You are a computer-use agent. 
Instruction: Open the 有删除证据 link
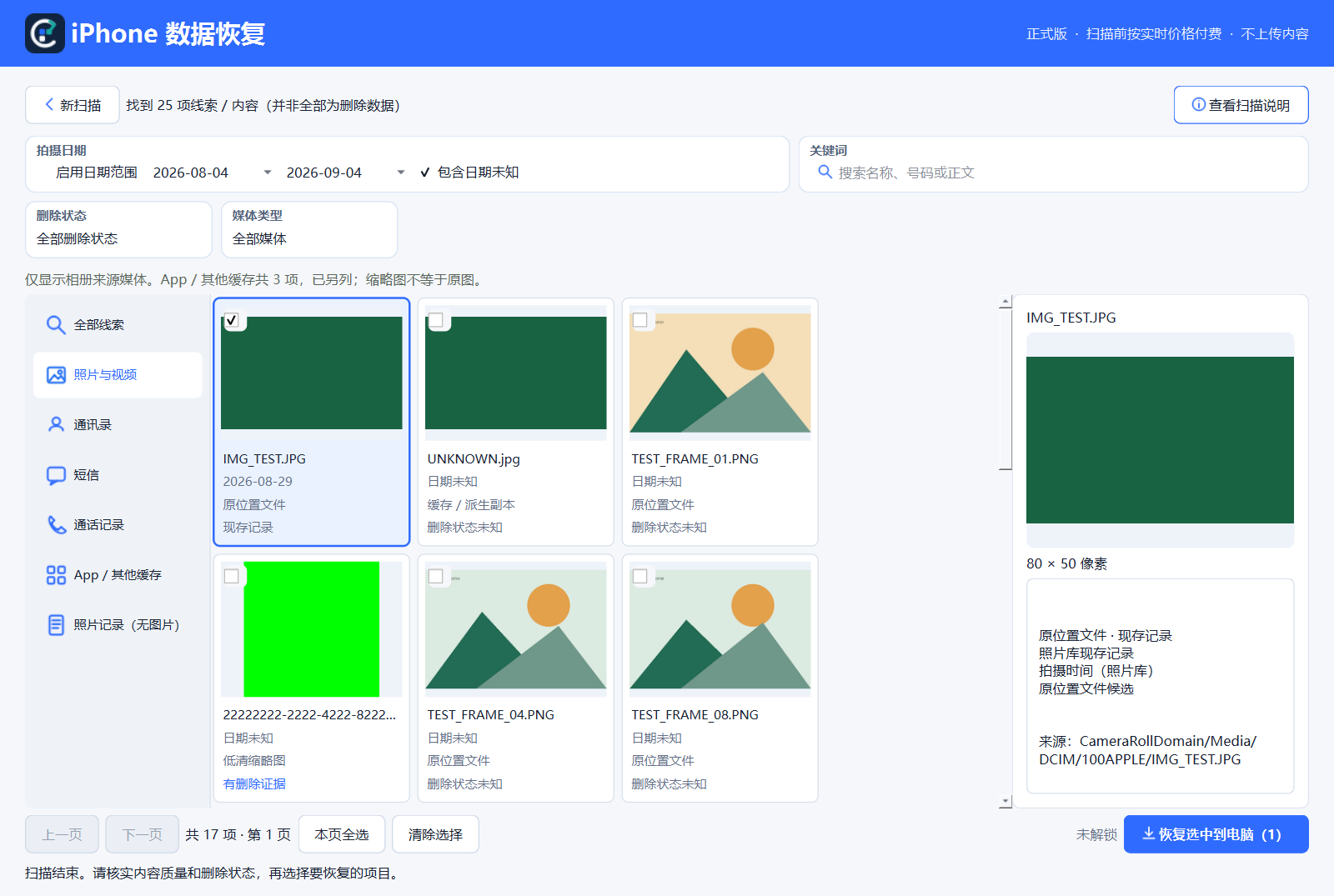(x=254, y=783)
